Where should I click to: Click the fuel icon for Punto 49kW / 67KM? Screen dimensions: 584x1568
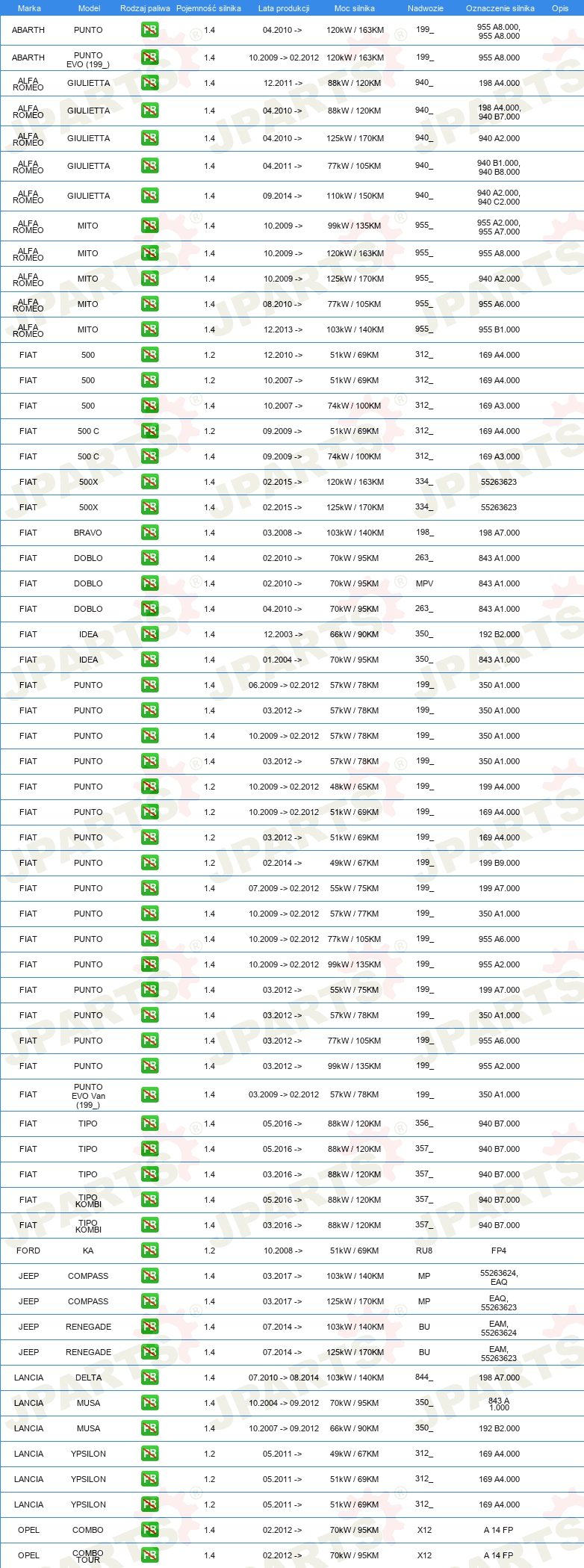(149, 863)
